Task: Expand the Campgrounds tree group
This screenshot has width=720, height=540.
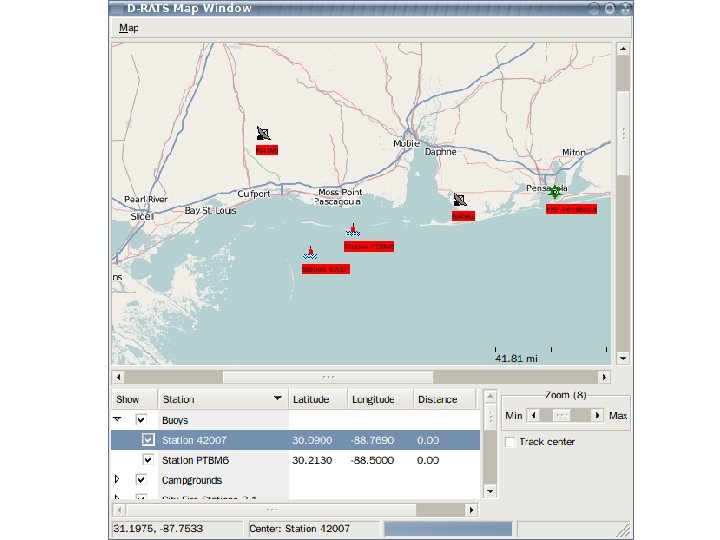Action: [x=117, y=479]
